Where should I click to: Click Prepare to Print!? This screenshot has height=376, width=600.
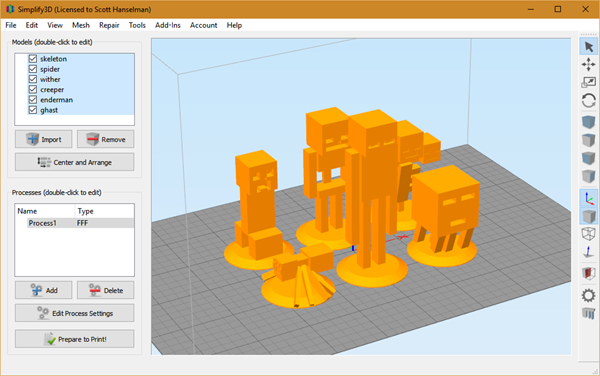tap(75, 339)
